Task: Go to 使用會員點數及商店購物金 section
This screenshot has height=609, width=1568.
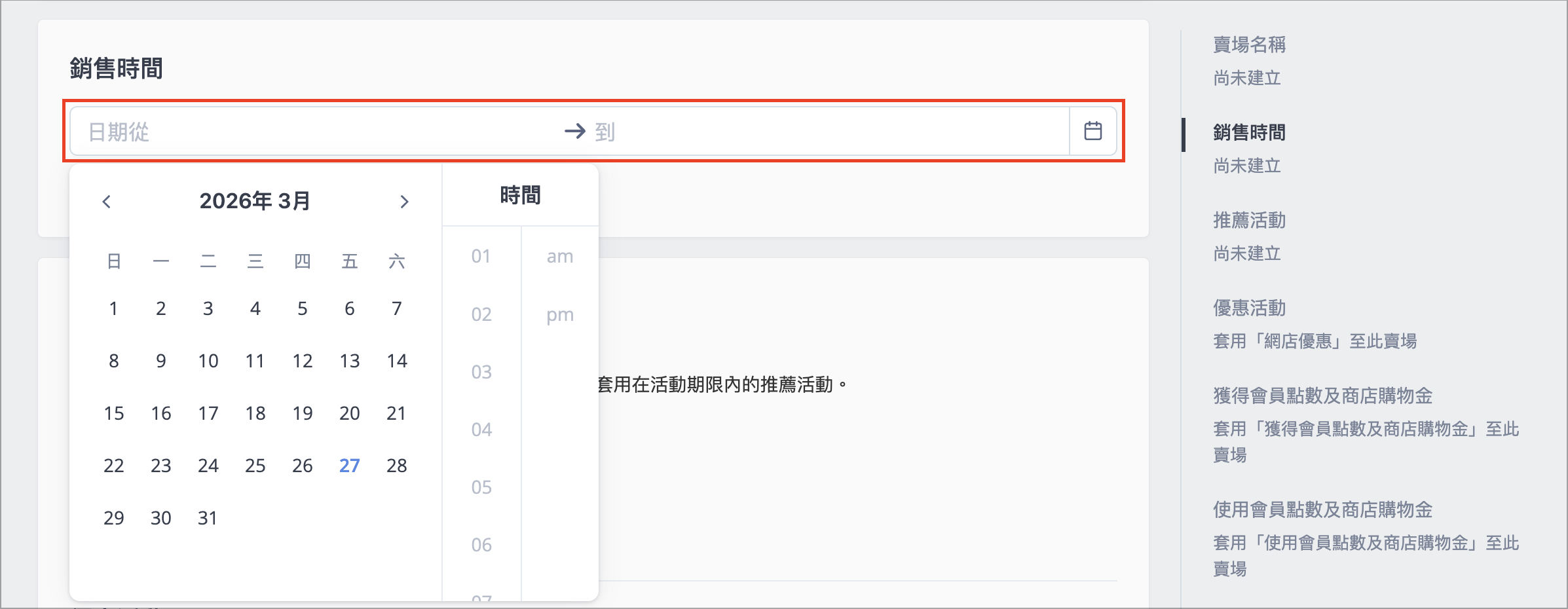Action: pos(1322,509)
